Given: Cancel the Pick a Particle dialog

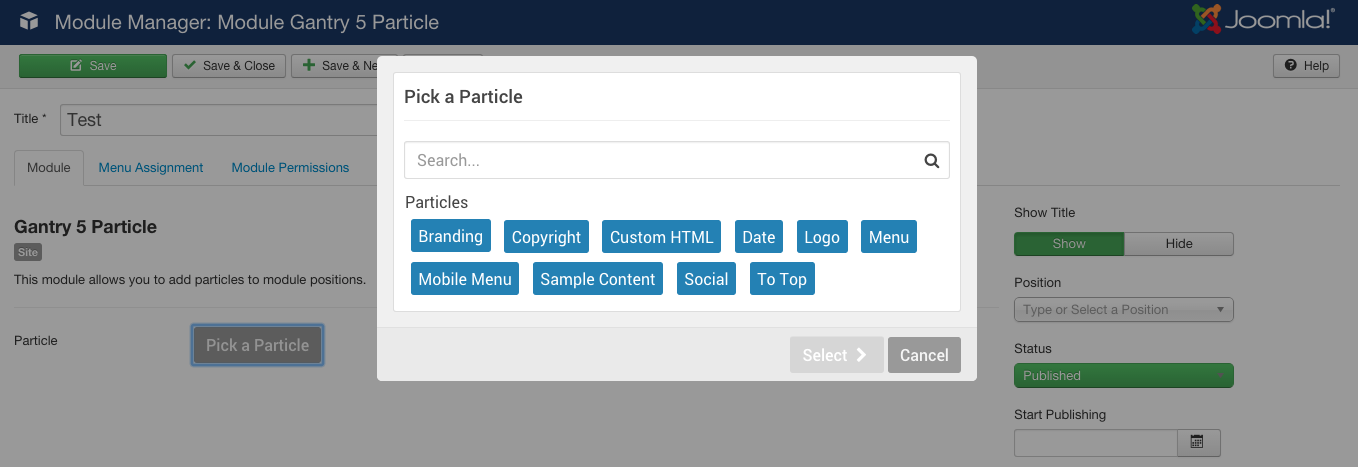Looking at the screenshot, I should [x=924, y=355].
